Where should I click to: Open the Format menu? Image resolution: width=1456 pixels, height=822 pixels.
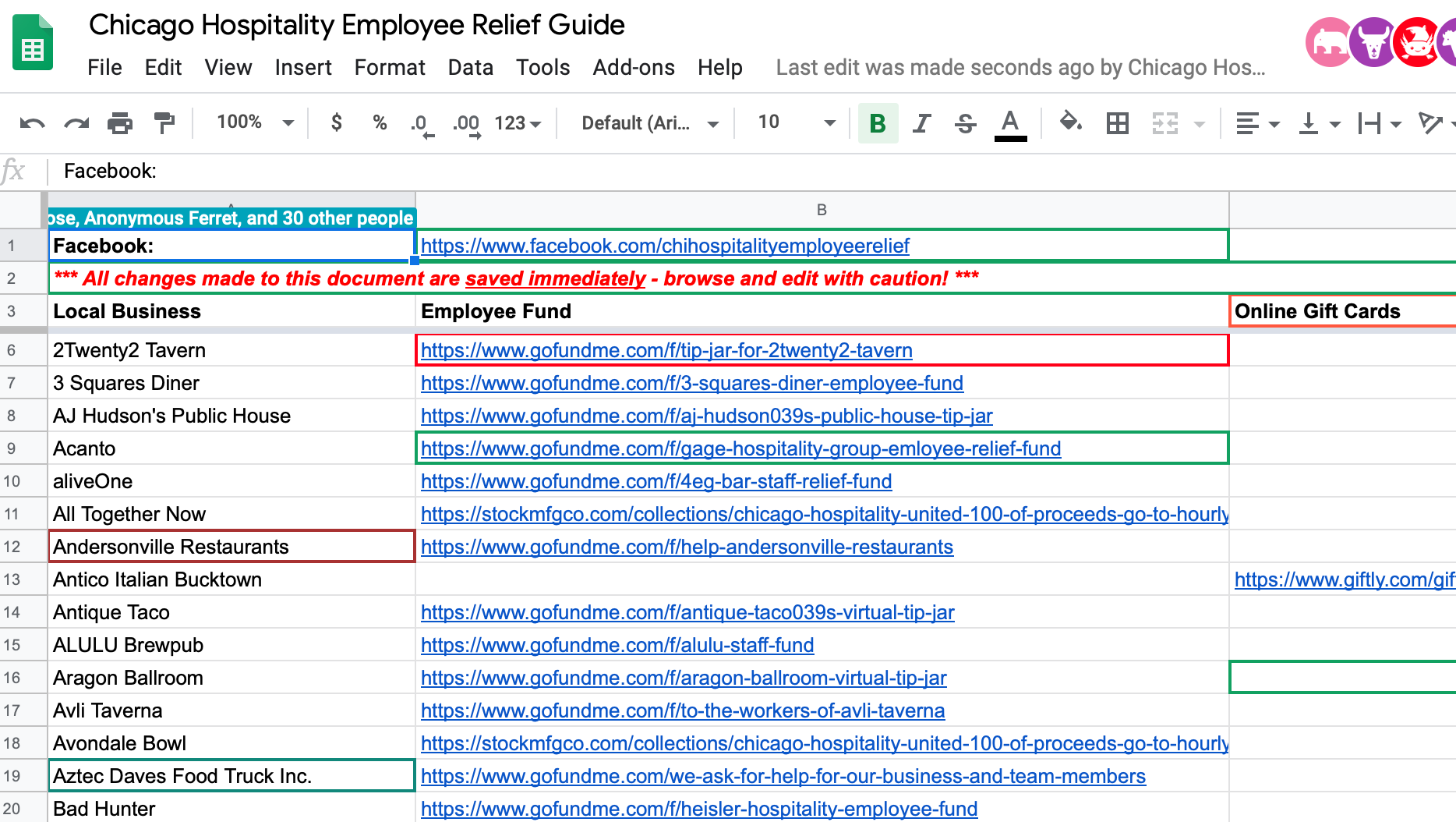click(390, 68)
